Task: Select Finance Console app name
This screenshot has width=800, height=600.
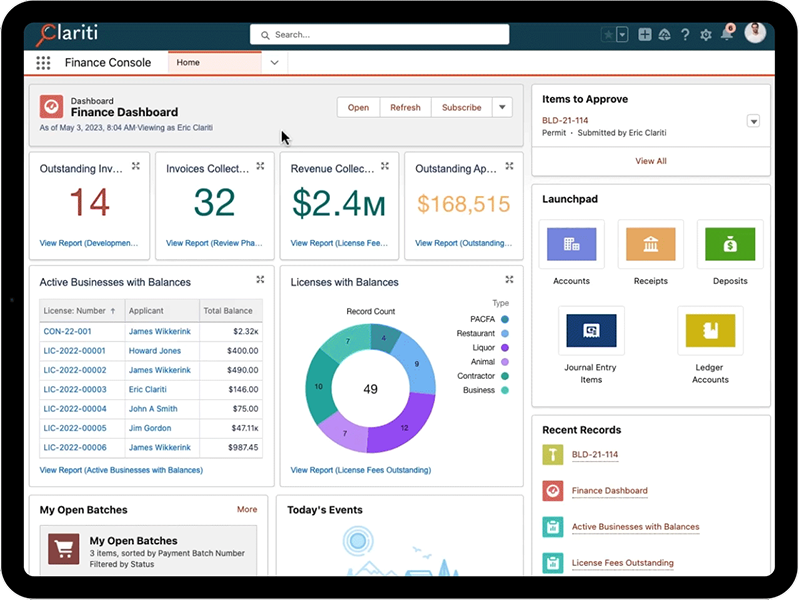Action: (x=110, y=61)
